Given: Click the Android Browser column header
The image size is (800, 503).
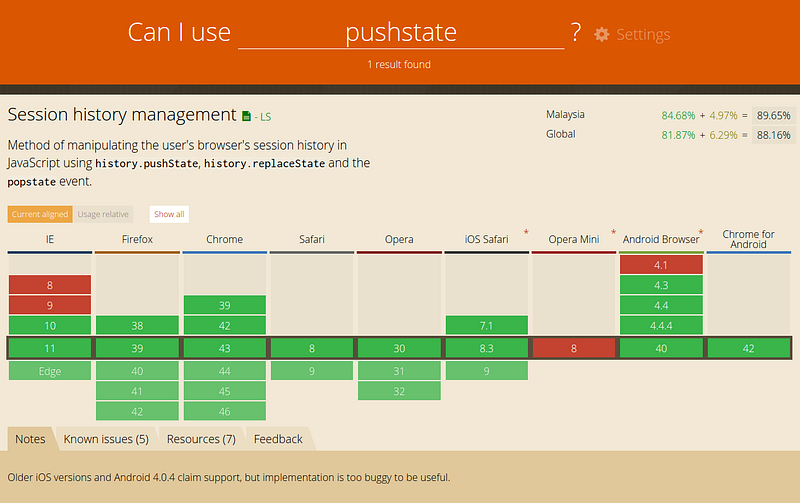Looking at the screenshot, I should (x=661, y=239).
